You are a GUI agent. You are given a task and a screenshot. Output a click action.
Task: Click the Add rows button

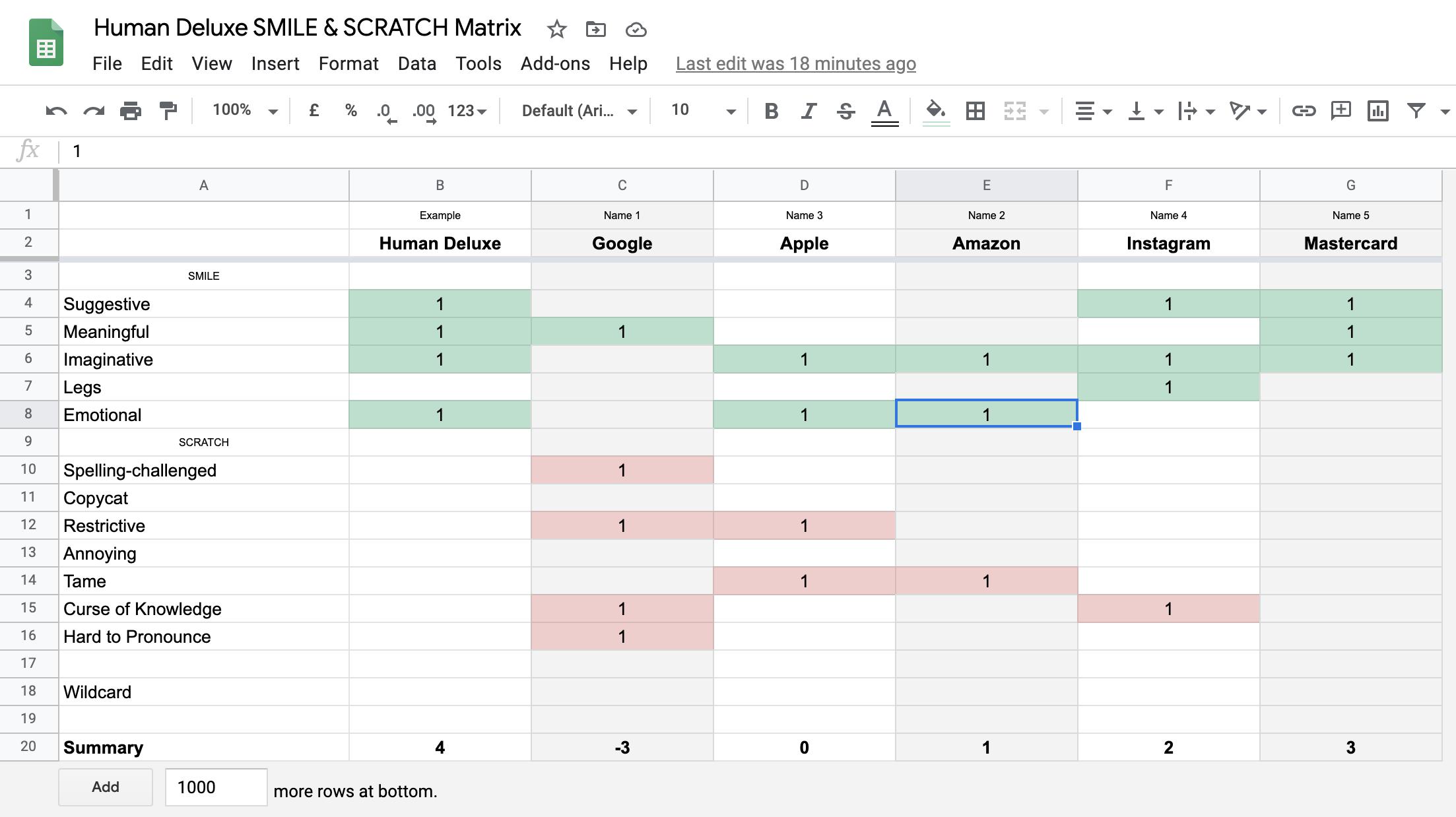point(106,787)
